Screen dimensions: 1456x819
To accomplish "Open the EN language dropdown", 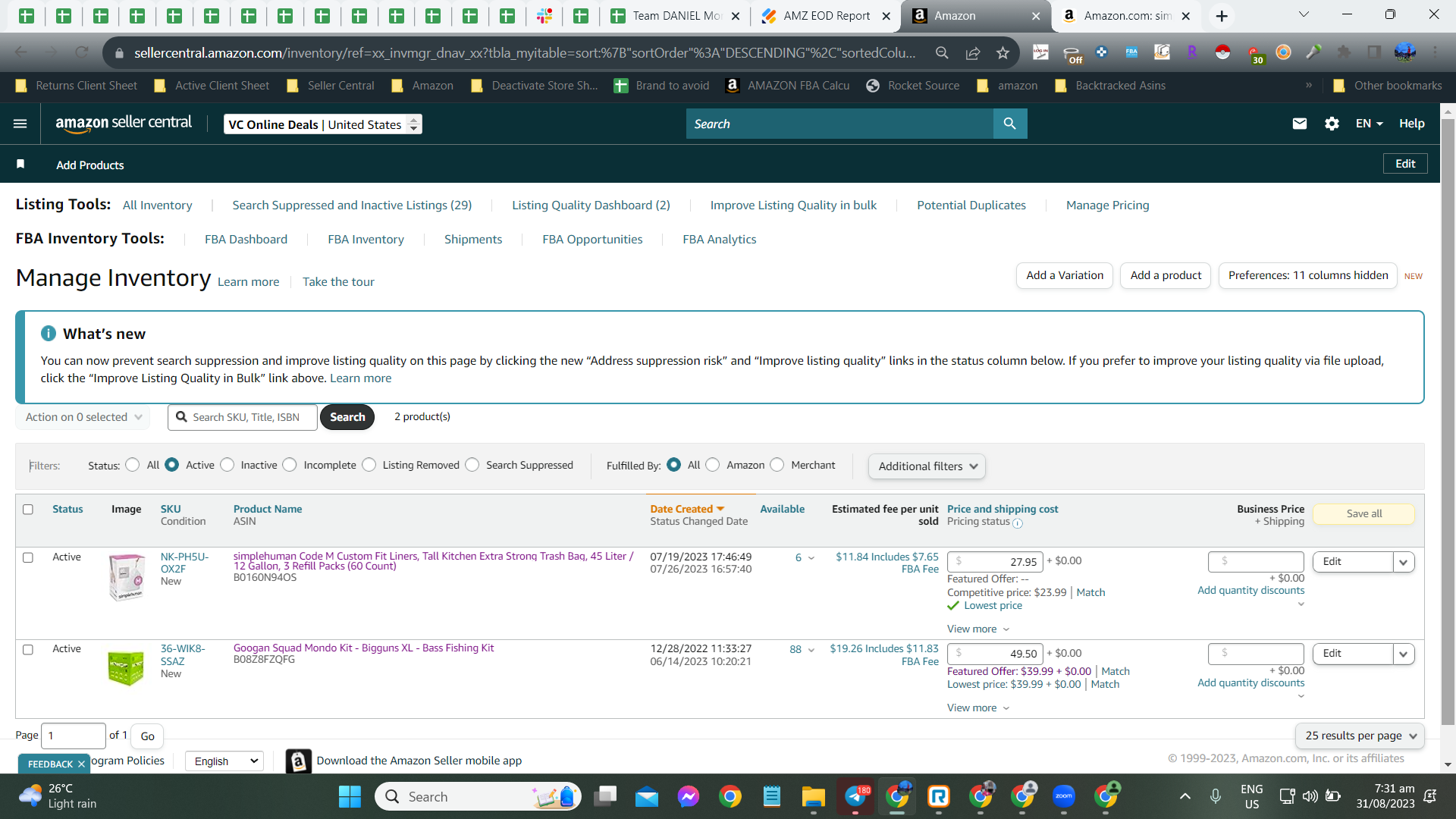I will 1370,124.
